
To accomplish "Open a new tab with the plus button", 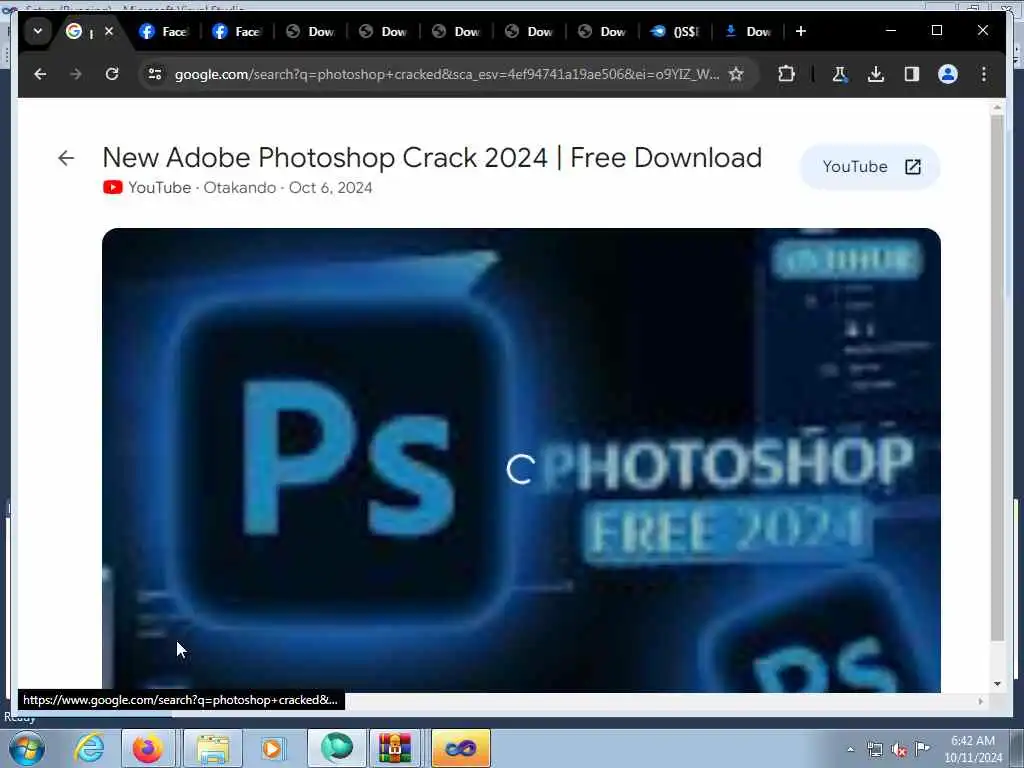I will pos(801,31).
